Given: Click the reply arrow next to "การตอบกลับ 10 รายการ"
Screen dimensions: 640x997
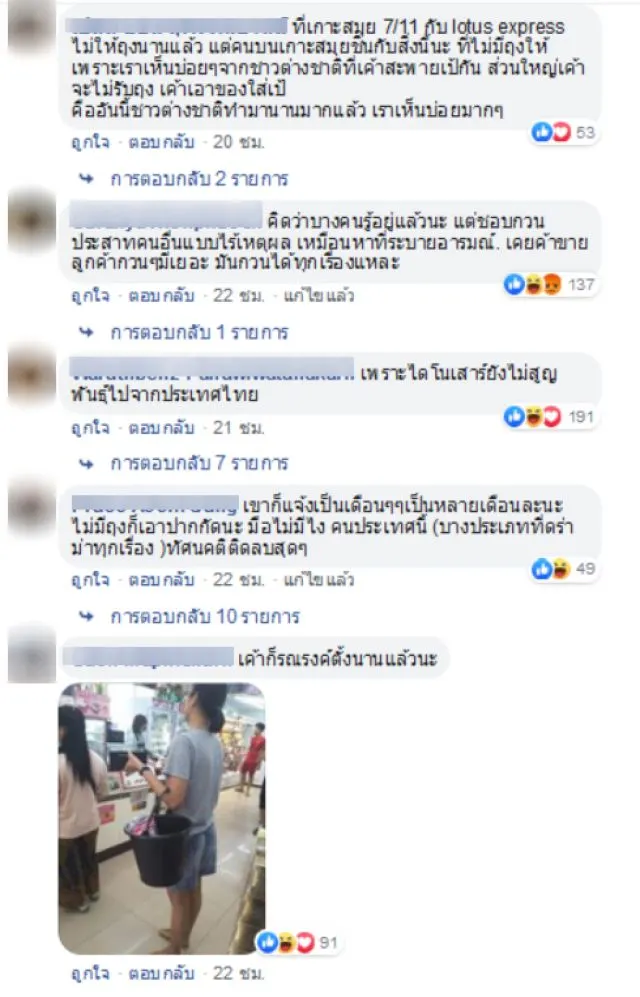Looking at the screenshot, I should (x=86, y=616).
